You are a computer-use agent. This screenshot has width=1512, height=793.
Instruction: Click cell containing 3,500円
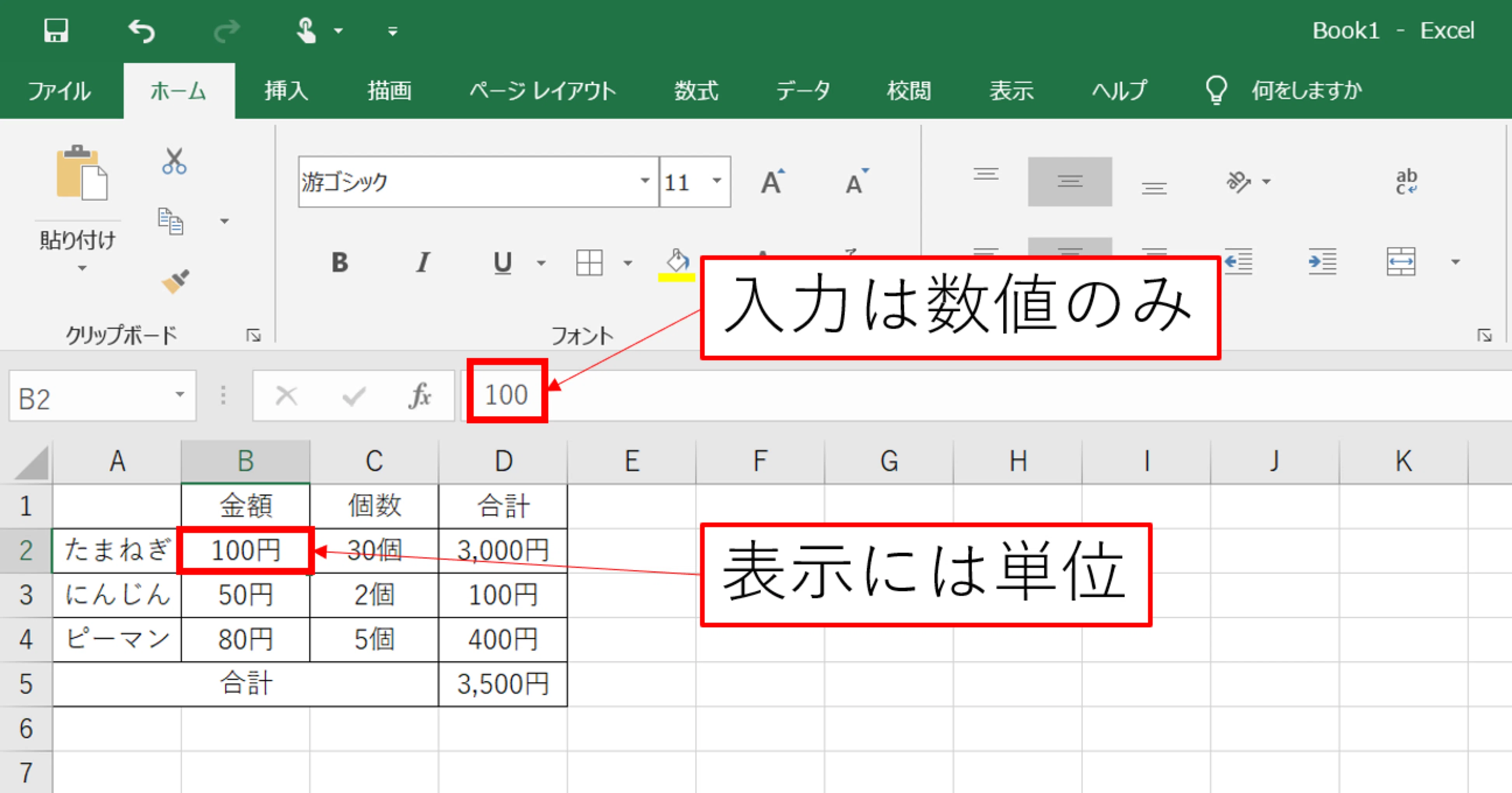(503, 684)
